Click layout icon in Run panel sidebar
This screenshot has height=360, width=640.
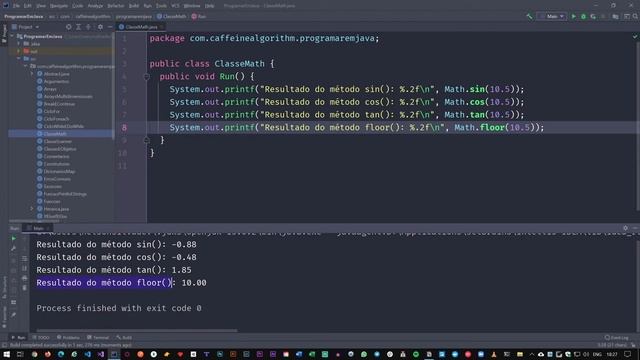click(13, 302)
